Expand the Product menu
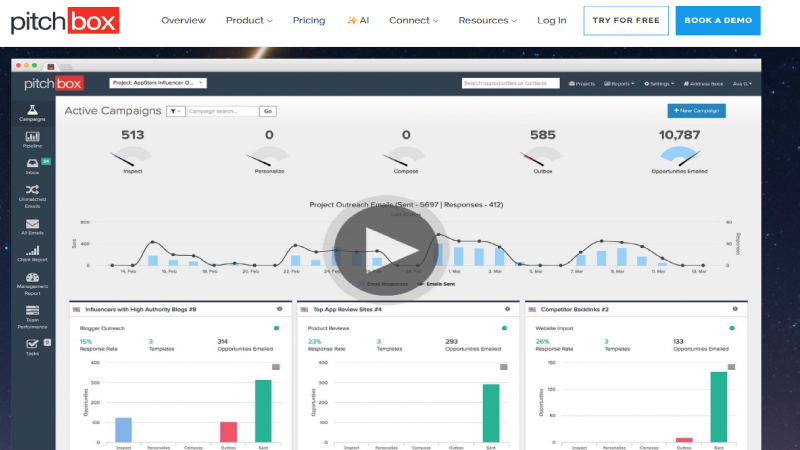800x450 pixels. [x=249, y=20]
